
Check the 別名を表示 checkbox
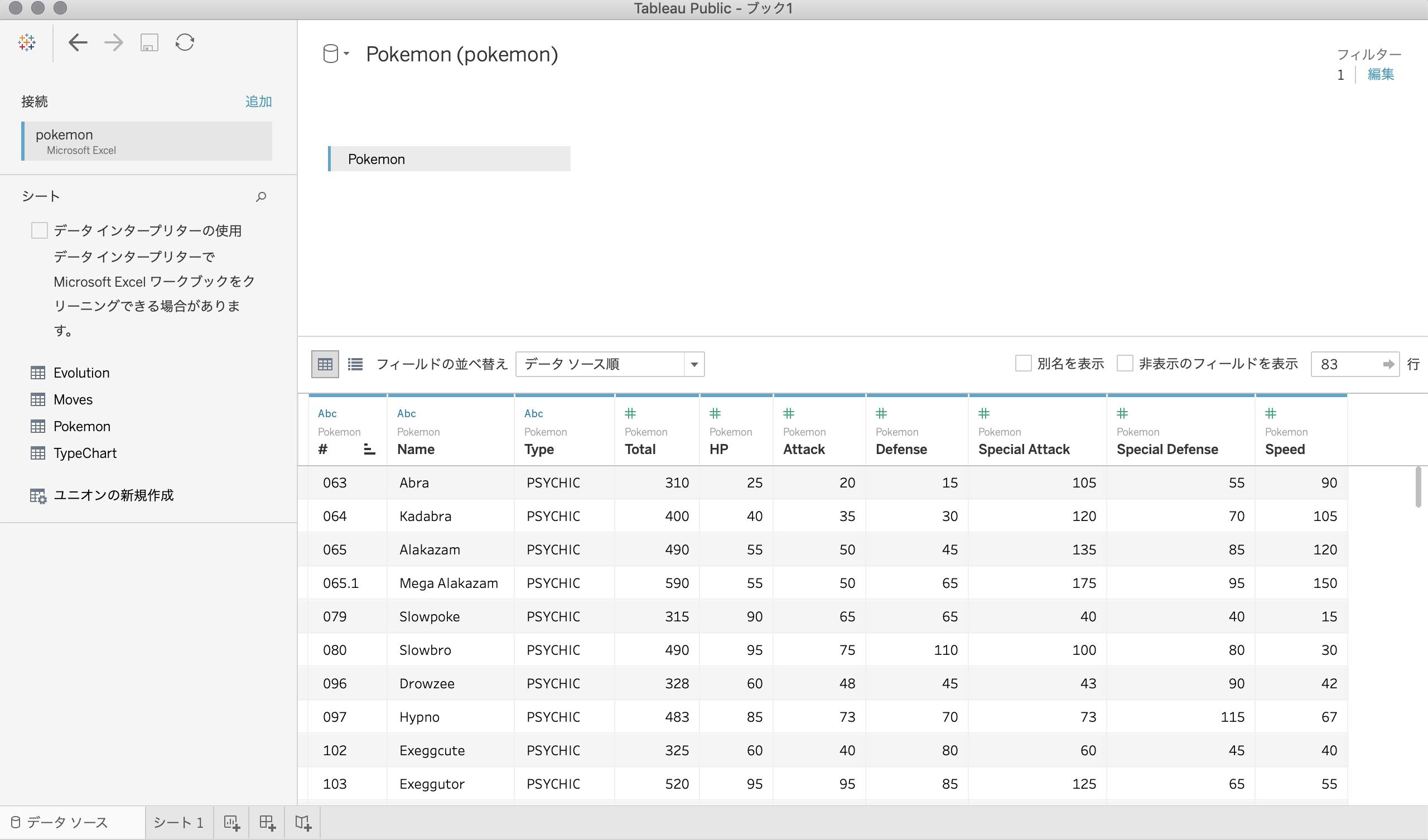[x=1023, y=363]
